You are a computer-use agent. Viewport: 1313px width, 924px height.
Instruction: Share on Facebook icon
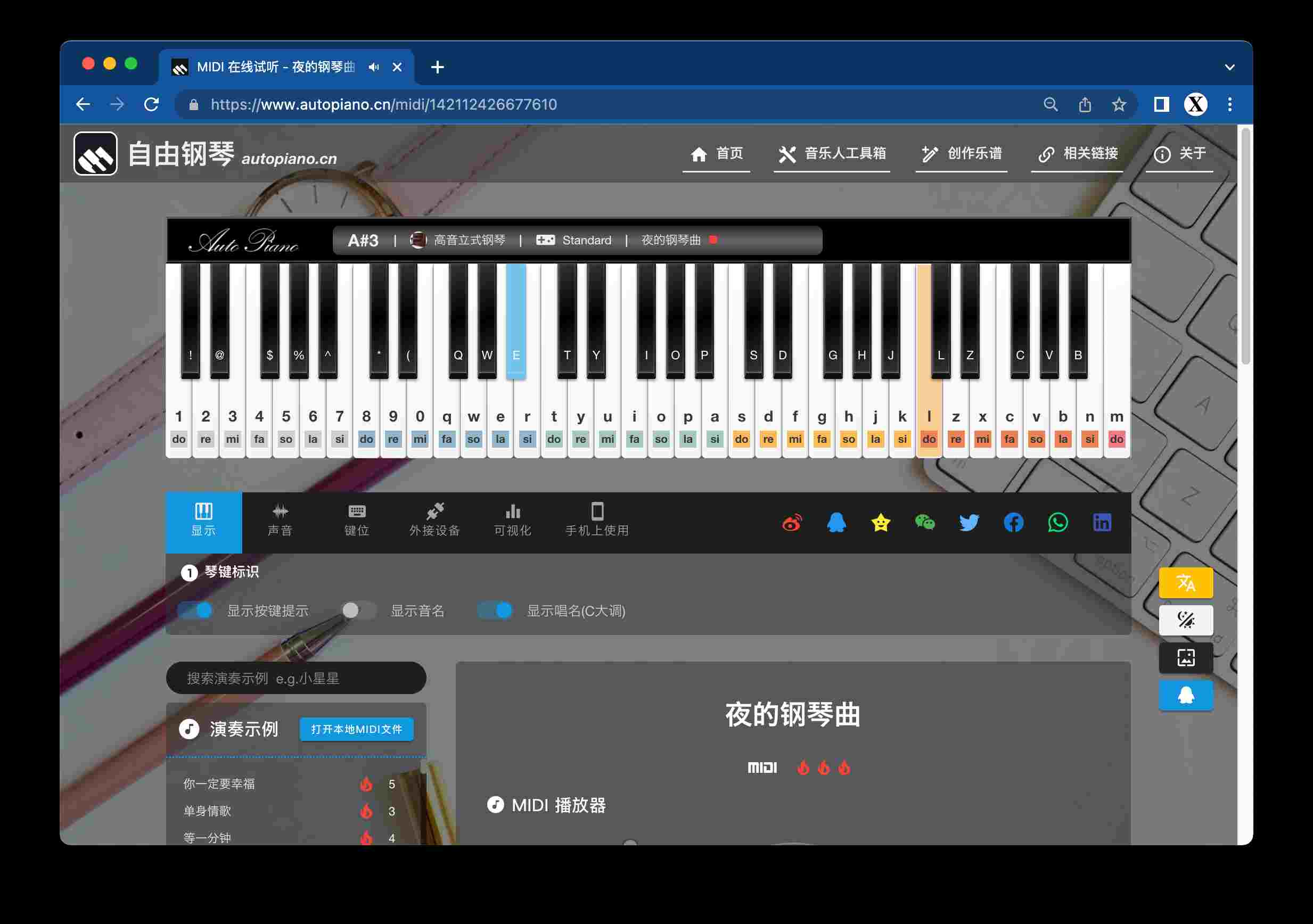click(1013, 523)
